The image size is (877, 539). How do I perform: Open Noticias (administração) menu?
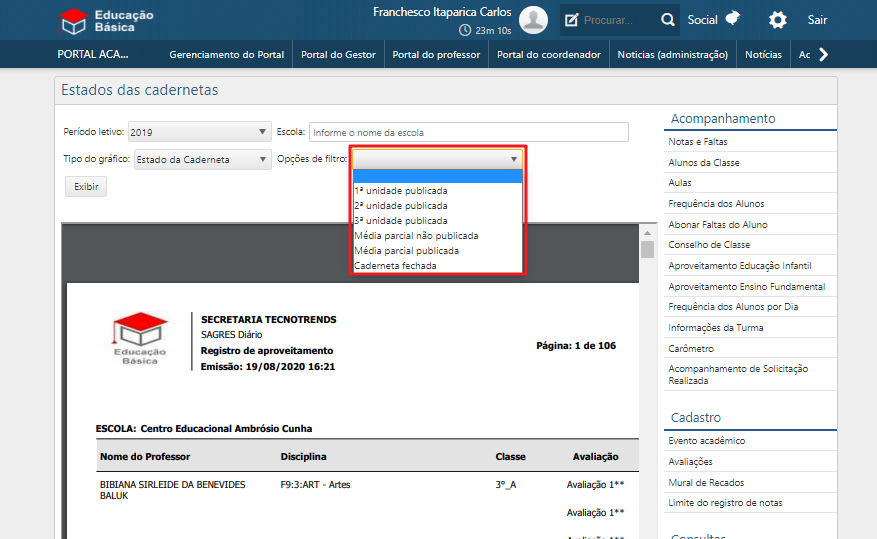pyautogui.click(x=672, y=54)
